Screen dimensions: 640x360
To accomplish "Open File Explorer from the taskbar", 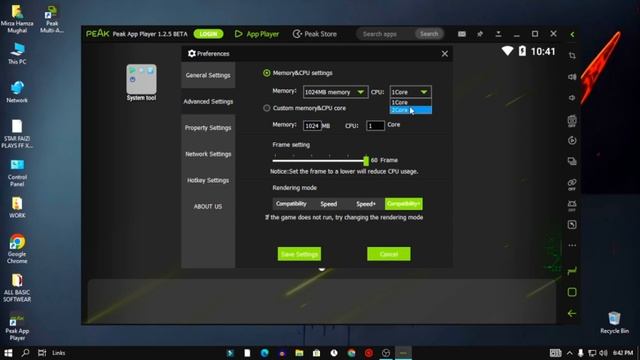I will click(299, 353).
